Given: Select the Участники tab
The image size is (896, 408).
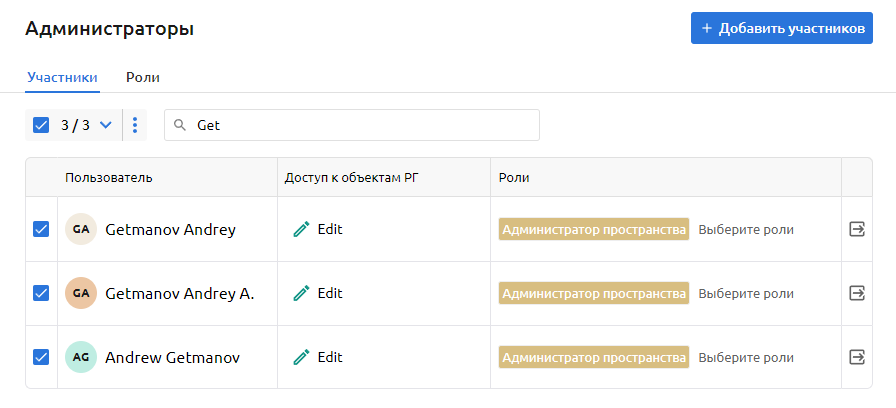Looking at the screenshot, I should coord(62,77).
